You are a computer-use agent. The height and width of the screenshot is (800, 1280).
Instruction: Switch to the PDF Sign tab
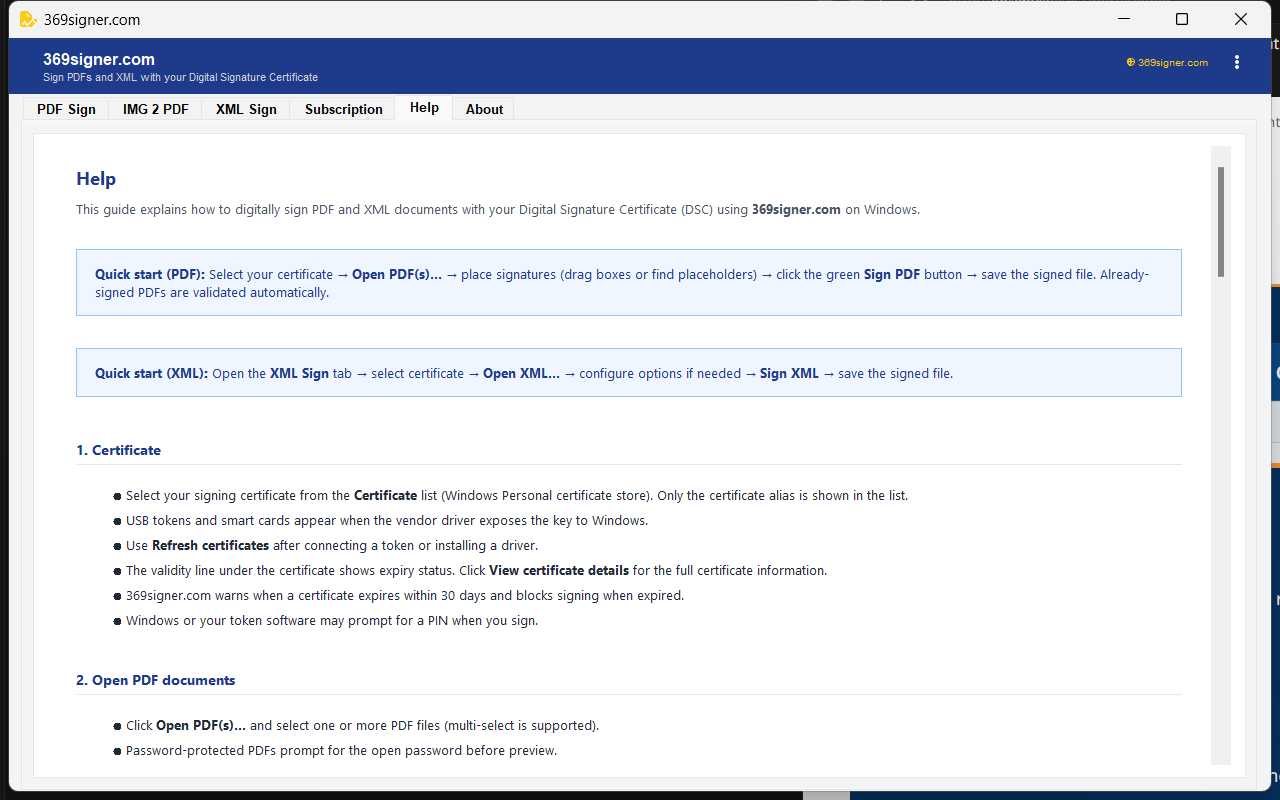pyautogui.click(x=66, y=109)
